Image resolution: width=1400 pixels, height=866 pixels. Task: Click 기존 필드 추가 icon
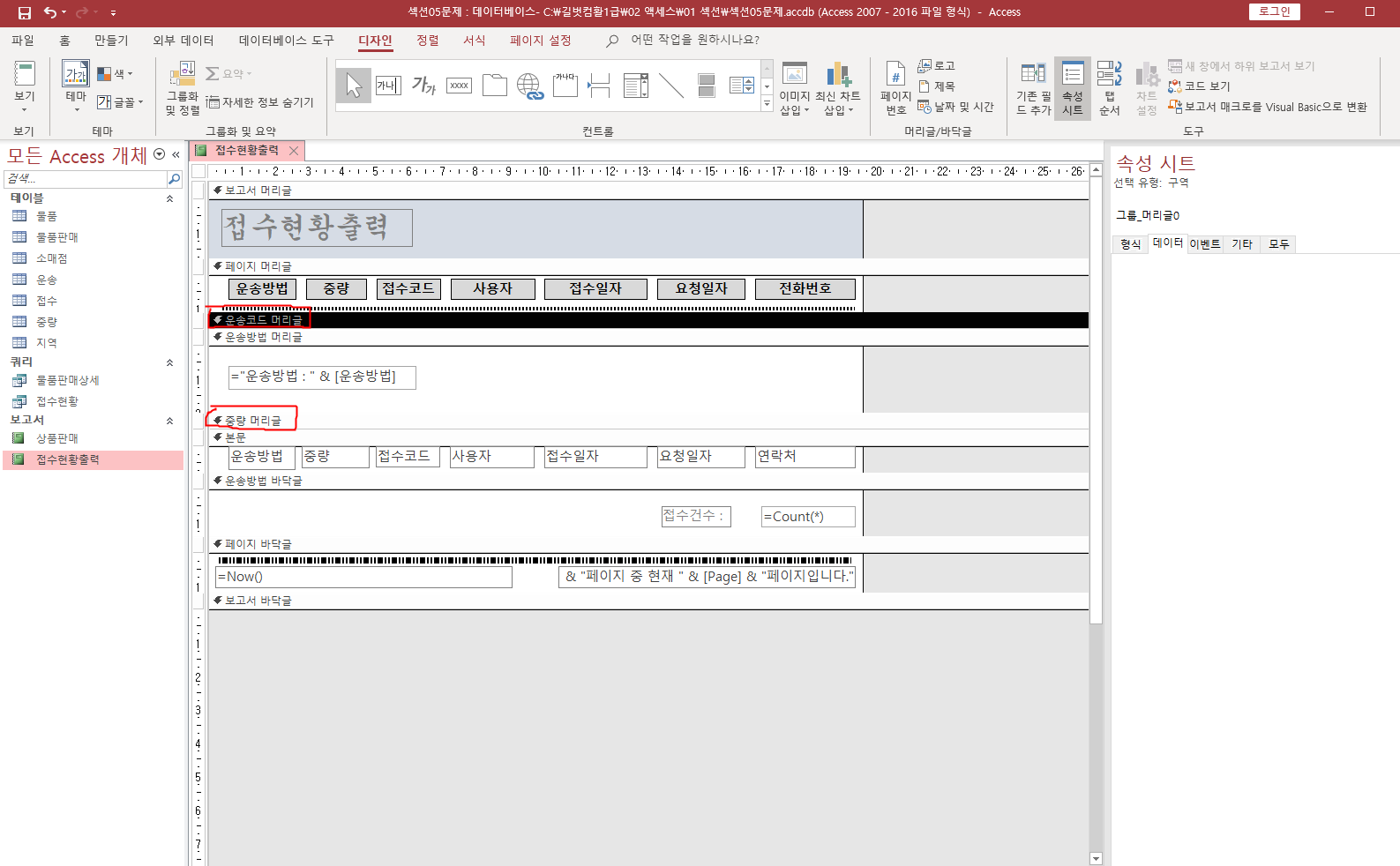(1033, 88)
